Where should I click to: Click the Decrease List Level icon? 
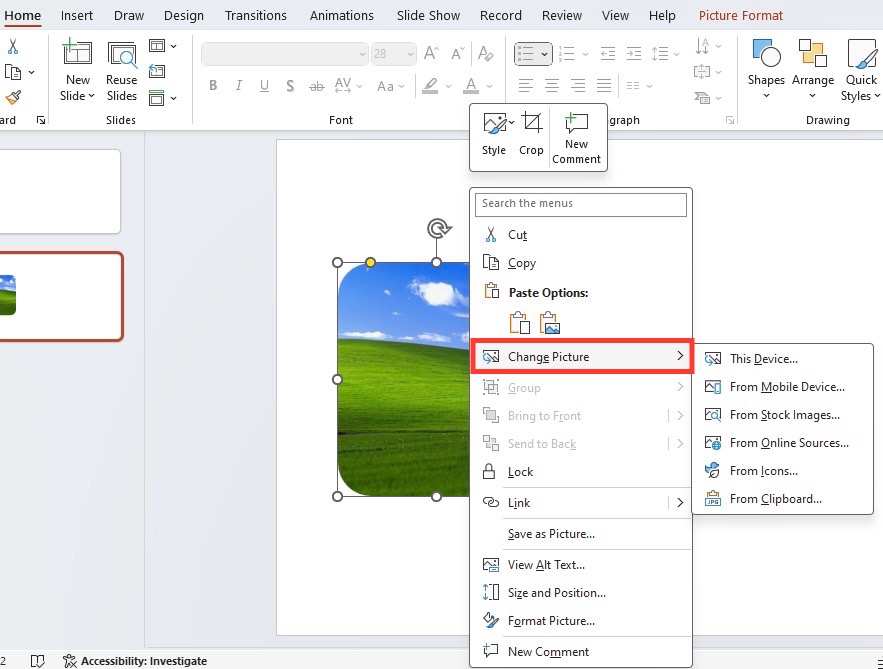click(x=608, y=54)
